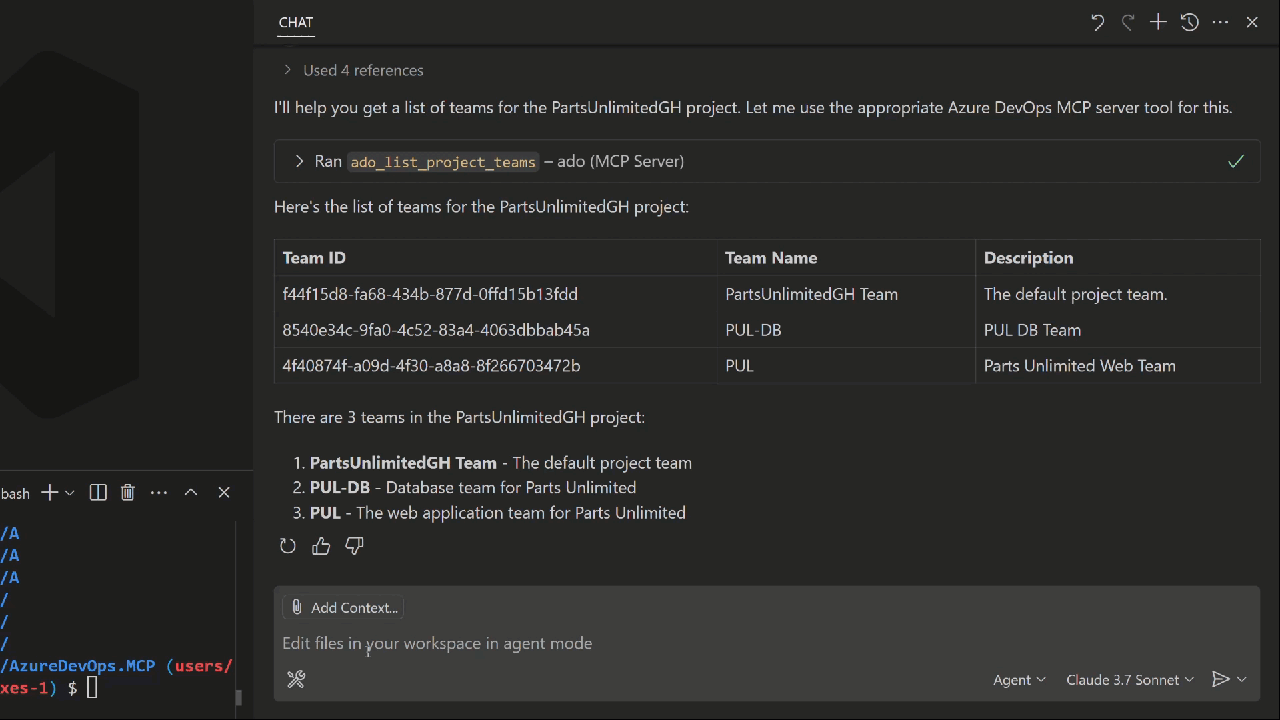The width and height of the screenshot is (1280, 720).
Task: Expand the Used 4 references section
Action: [287, 70]
